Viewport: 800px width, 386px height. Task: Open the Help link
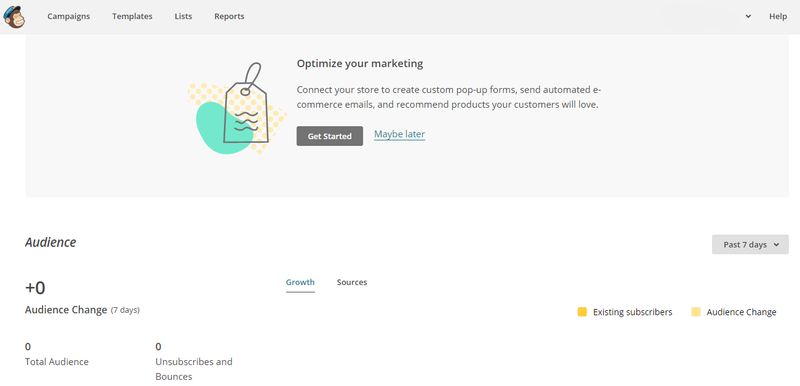point(778,16)
